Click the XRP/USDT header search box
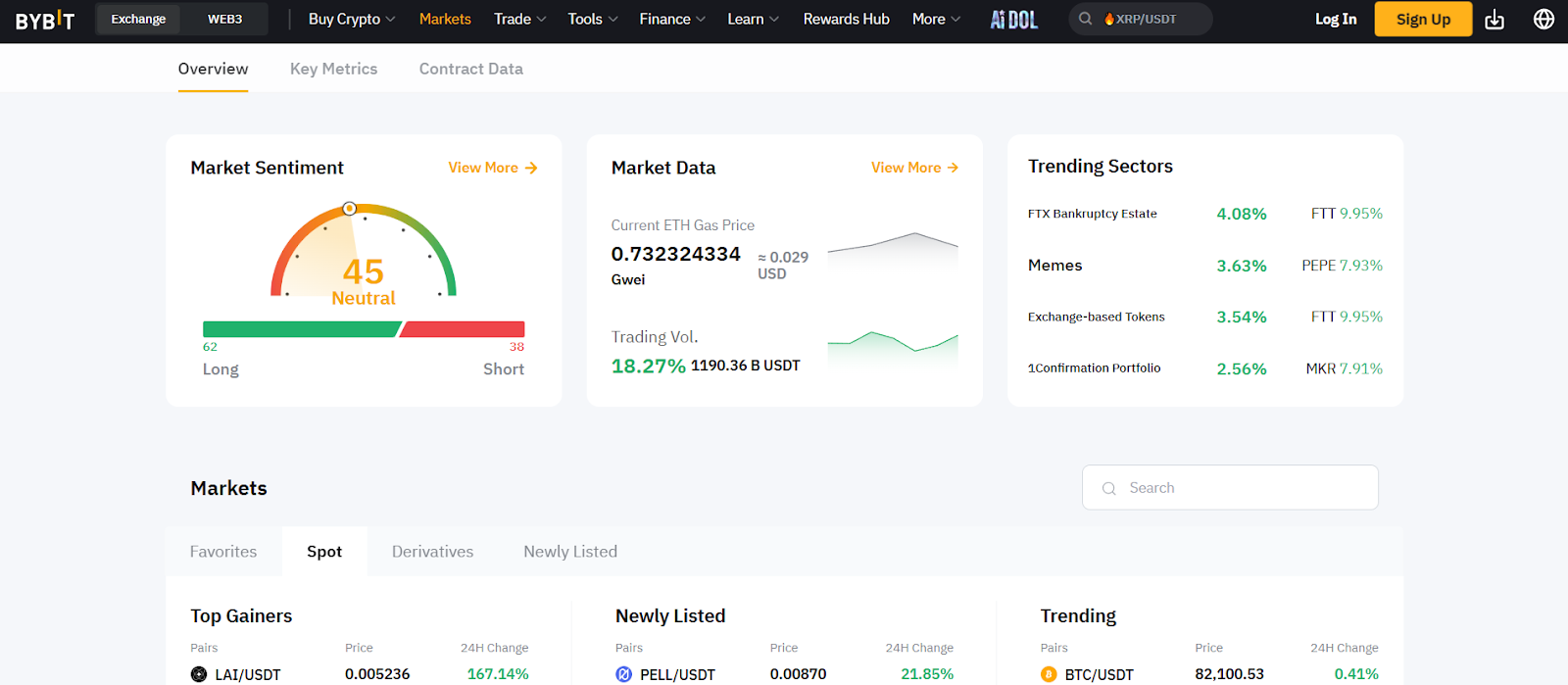 tap(1141, 20)
